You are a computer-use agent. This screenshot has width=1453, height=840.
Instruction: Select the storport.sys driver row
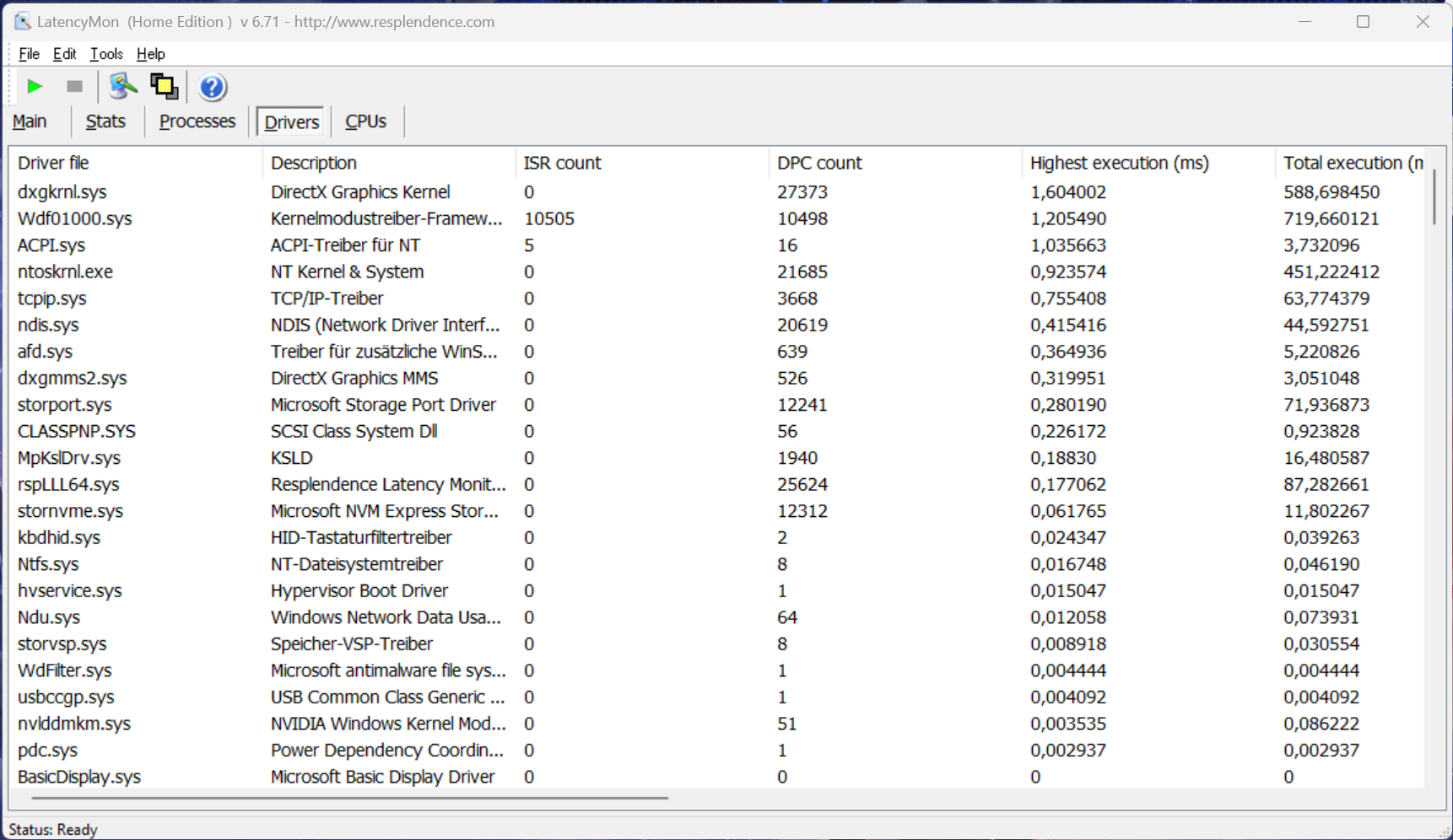717,405
